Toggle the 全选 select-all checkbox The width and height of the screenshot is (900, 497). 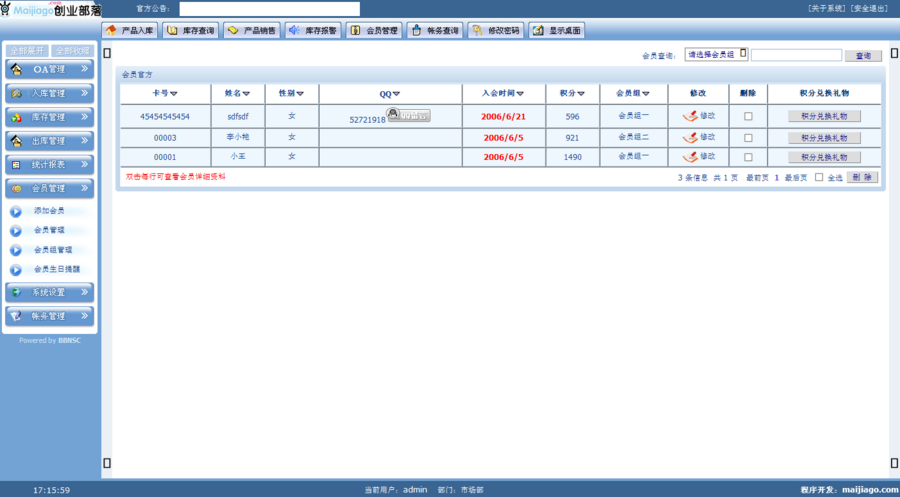[x=819, y=177]
